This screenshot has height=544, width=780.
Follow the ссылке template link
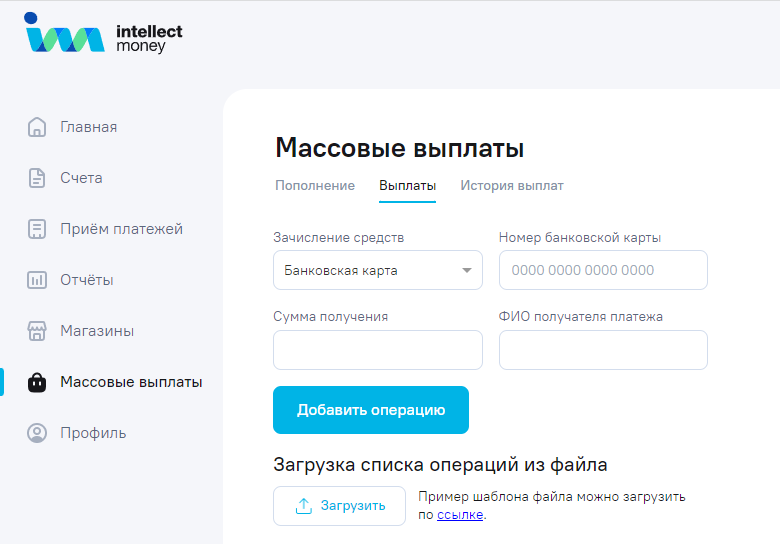point(460,515)
